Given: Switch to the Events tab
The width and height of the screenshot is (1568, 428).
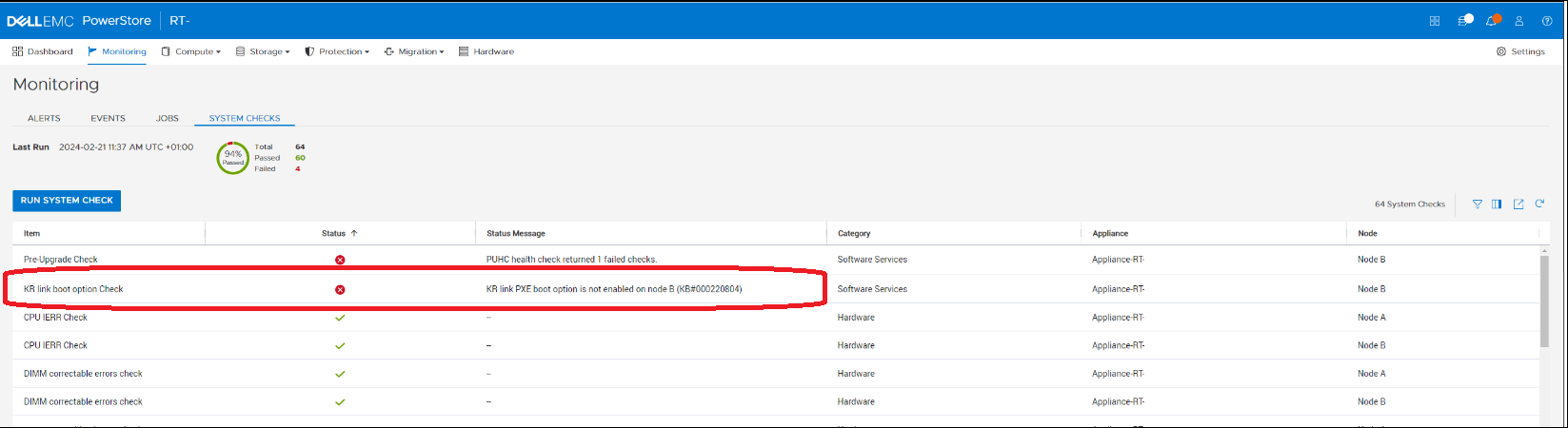Looking at the screenshot, I should (108, 118).
